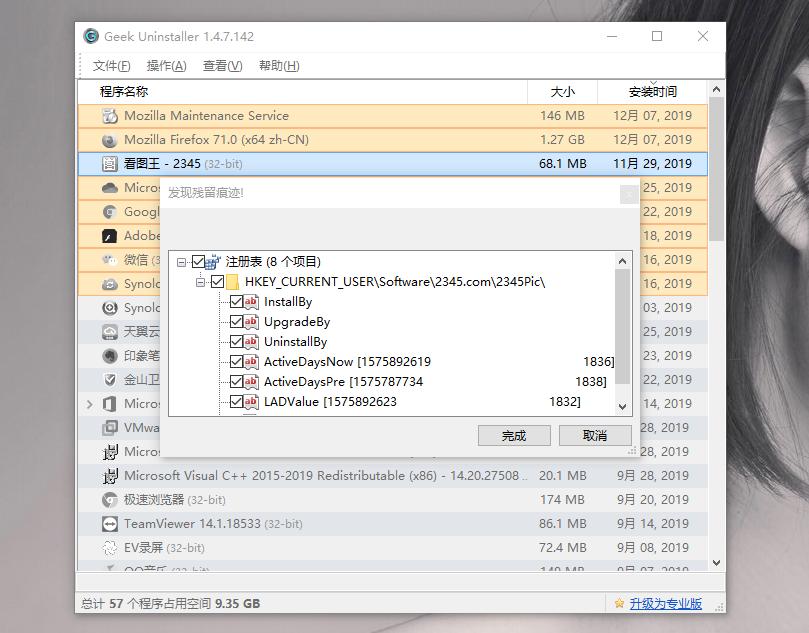Open the 文件(F) menu
This screenshot has width=809, height=633.
pyautogui.click(x=111, y=66)
